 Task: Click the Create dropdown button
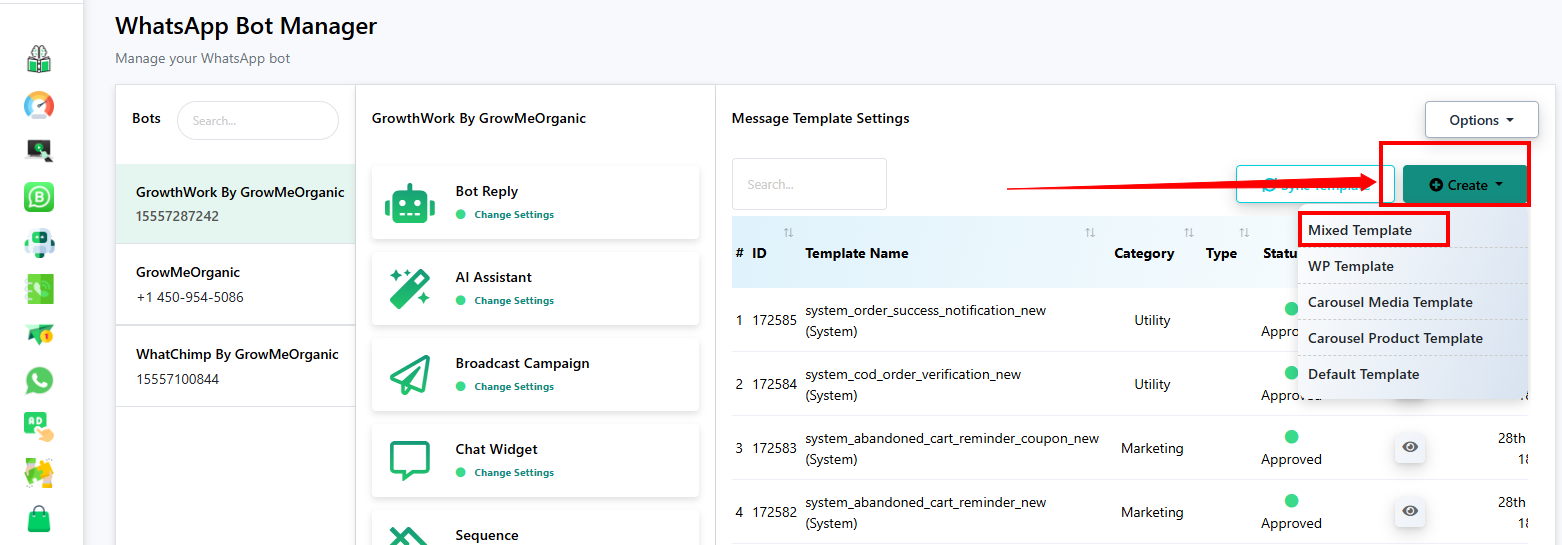pos(1465,185)
